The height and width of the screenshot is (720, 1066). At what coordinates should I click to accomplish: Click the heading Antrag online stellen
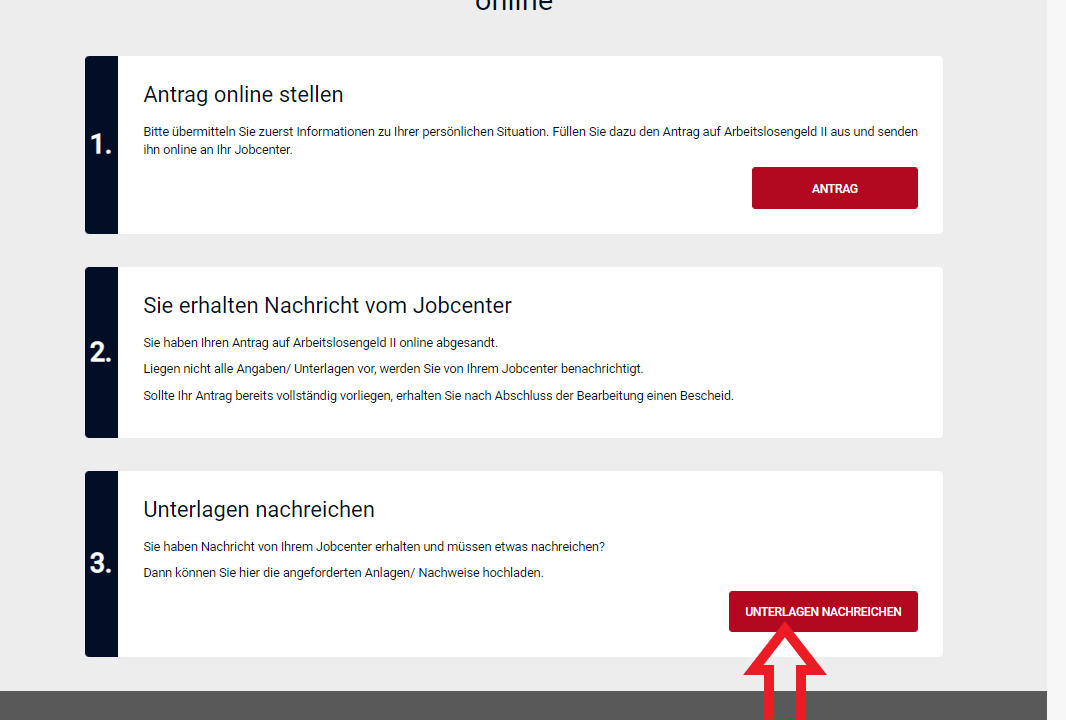[243, 94]
